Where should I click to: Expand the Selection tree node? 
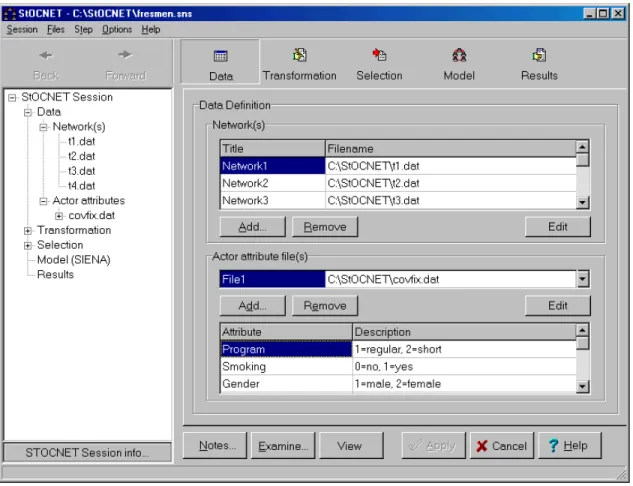tap(28, 245)
